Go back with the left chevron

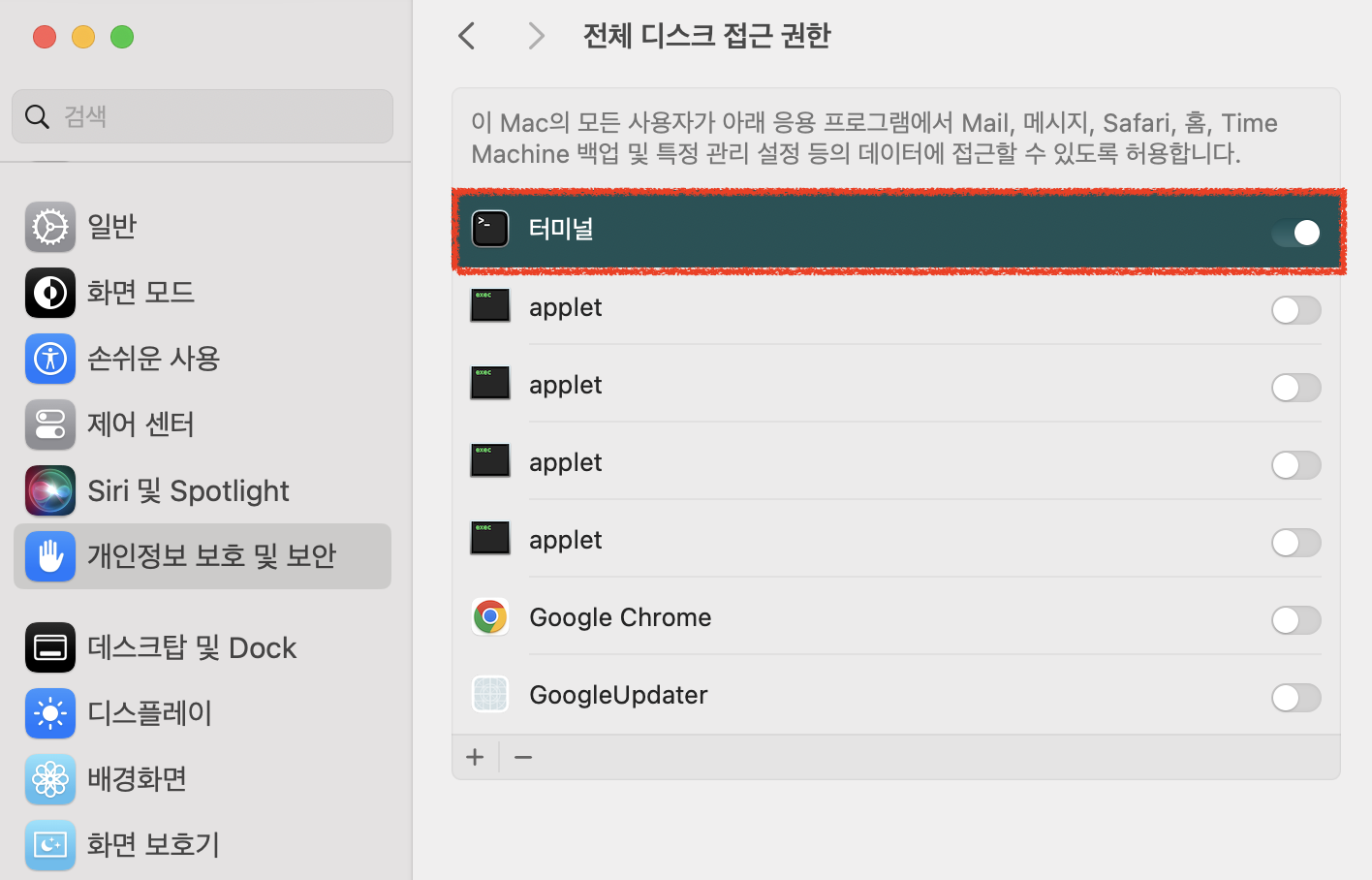pyautogui.click(x=467, y=36)
